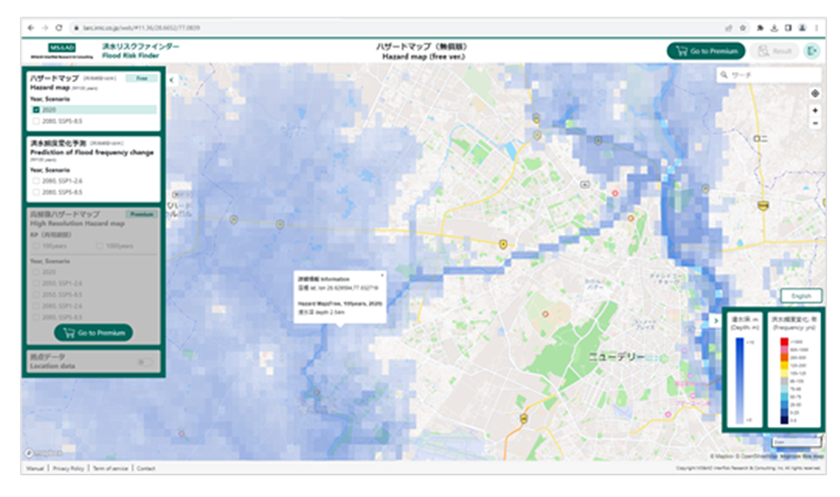Zoom out with the map minus button
The image size is (840, 497).
click(815, 123)
